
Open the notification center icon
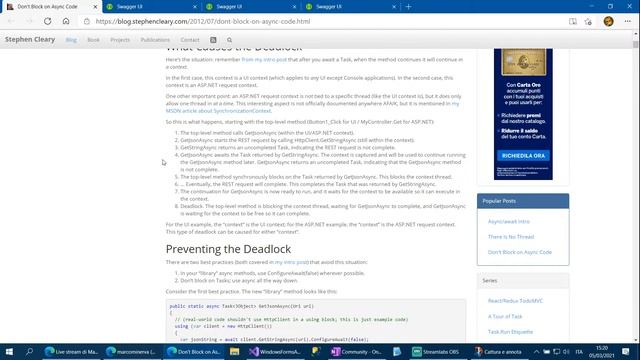pyautogui.click(x=626, y=351)
